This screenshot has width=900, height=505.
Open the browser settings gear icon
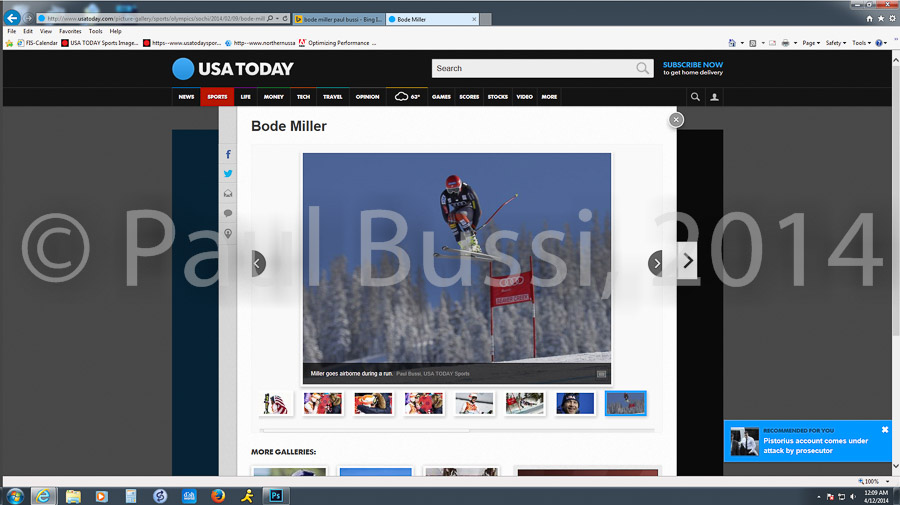pyautogui.click(x=893, y=19)
